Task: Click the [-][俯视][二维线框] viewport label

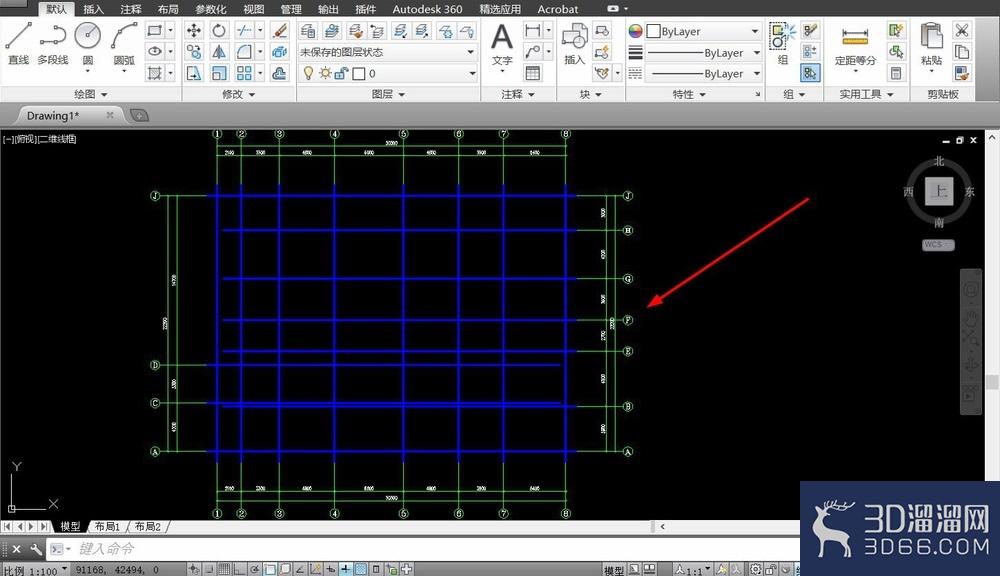Action: click(40, 139)
